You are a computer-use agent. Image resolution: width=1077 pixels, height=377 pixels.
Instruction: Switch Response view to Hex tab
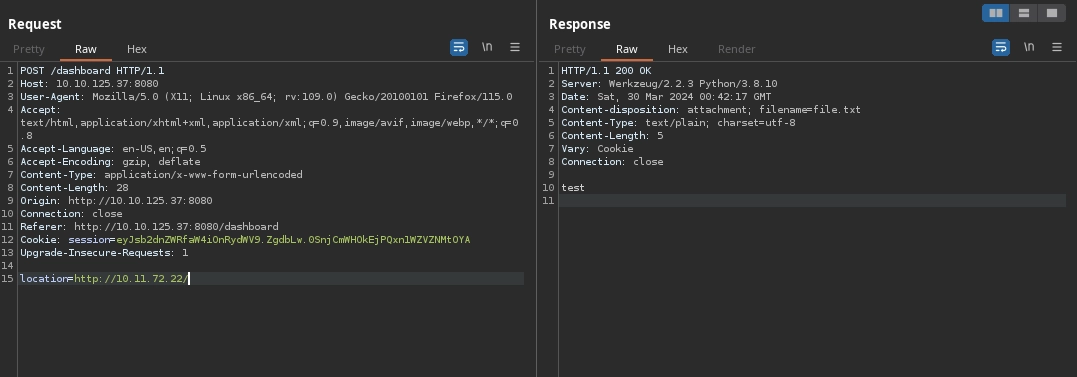click(x=678, y=49)
